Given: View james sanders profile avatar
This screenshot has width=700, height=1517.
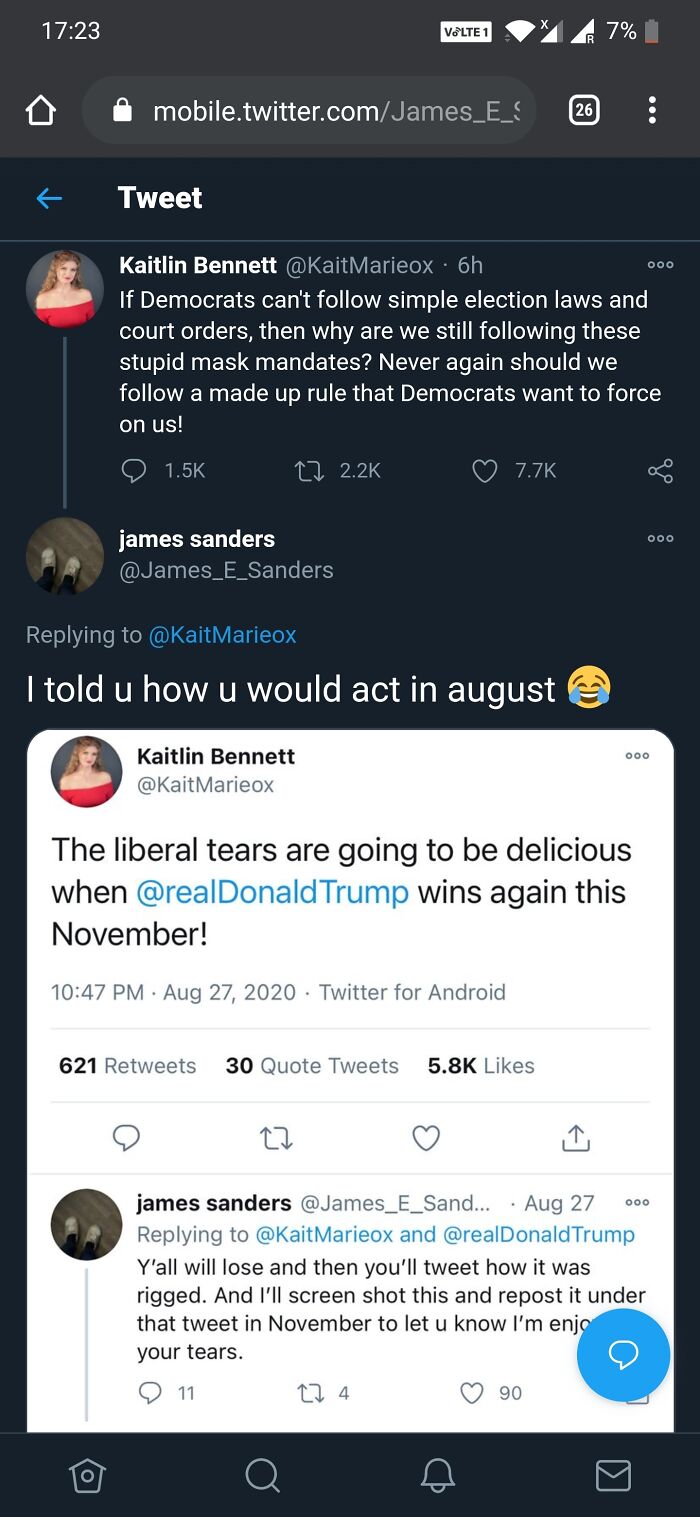Looking at the screenshot, I should [65, 556].
